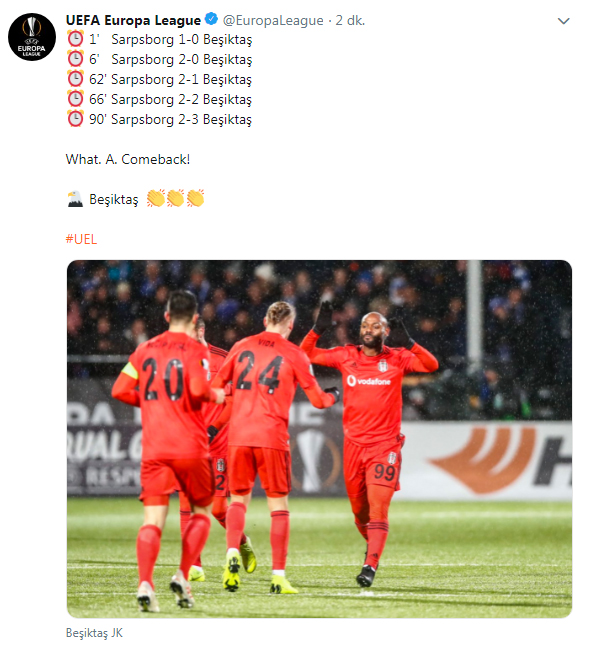Click the alarm clock emoji beside 62' score
605x650 pixels.
75,78
